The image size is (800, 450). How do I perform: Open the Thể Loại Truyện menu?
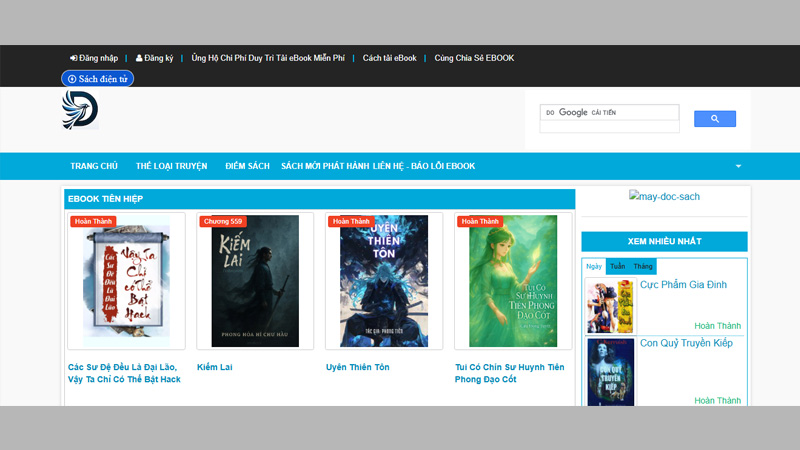point(171,166)
